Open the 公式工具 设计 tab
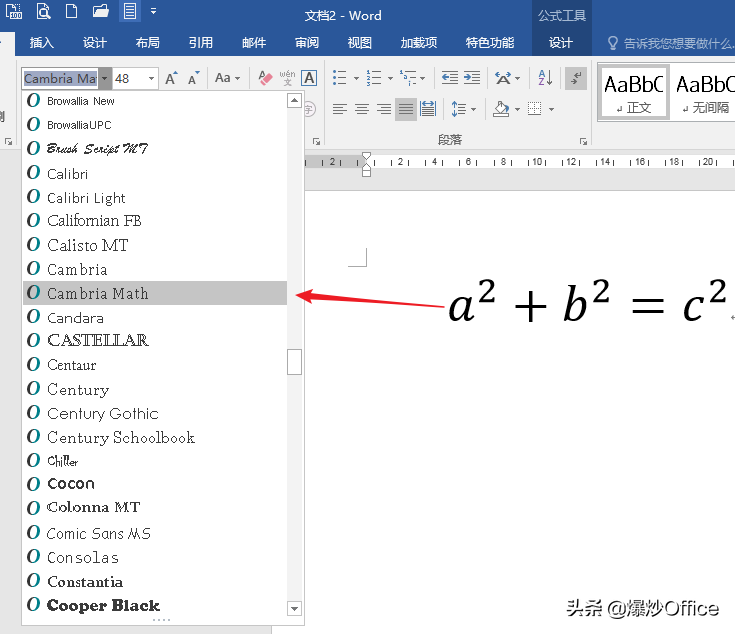The width and height of the screenshot is (735, 634). (561, 43)
